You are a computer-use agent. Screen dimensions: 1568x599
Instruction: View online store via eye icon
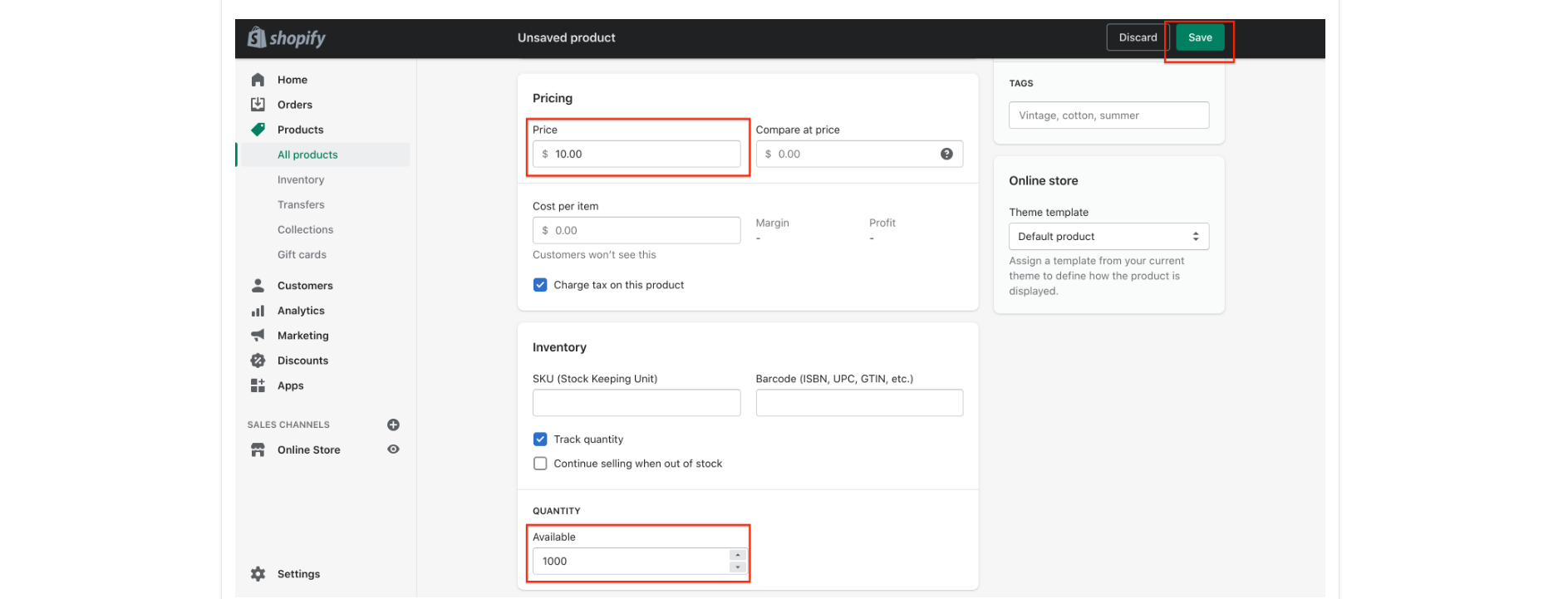[394, 449]
